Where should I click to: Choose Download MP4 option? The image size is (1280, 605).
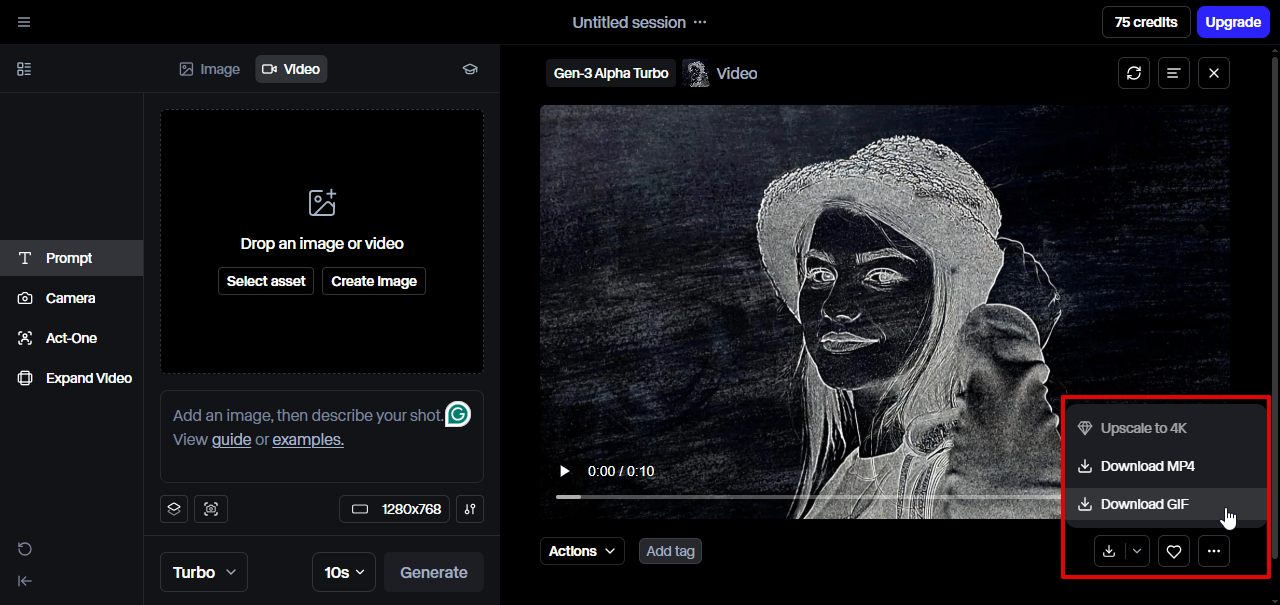[x=1166, y=466]
